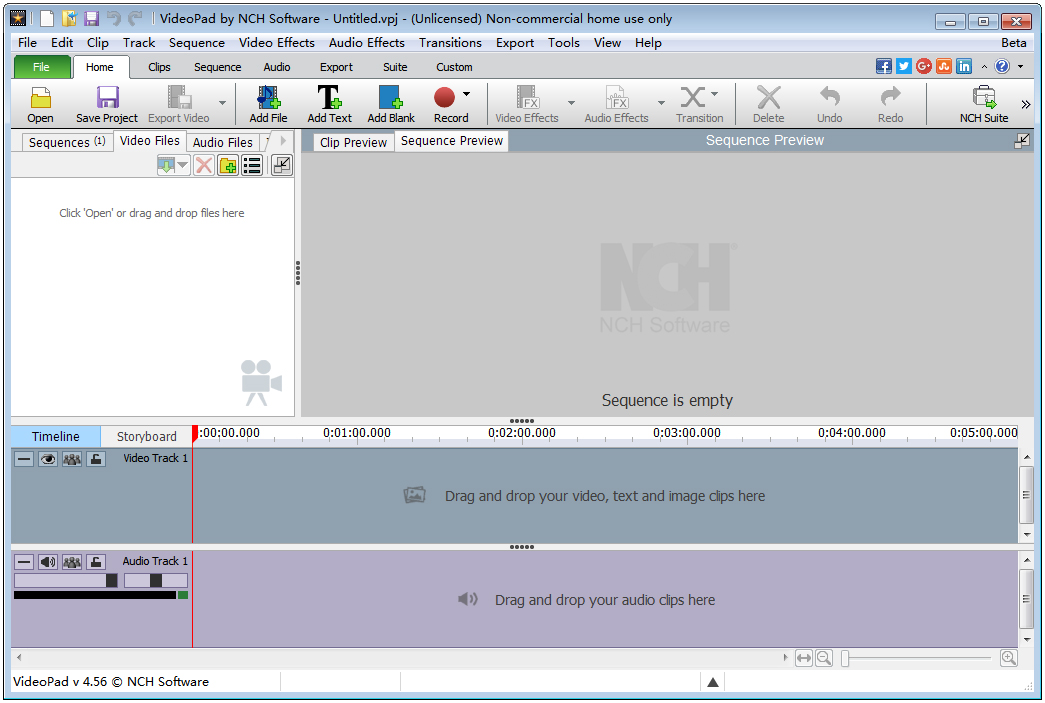Screen dimensions: 1045x703
Task: Click the green File button
Action: pos(41,67)
